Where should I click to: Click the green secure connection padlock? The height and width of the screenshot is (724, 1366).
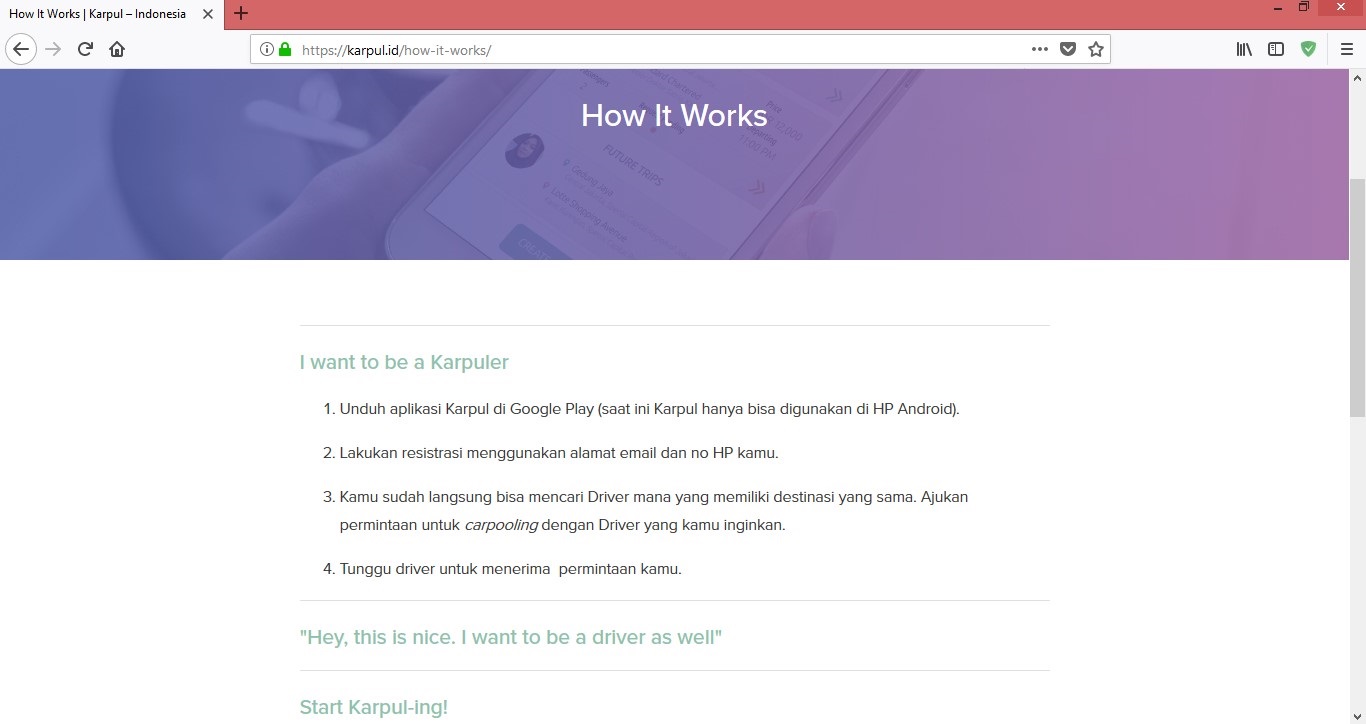(285, 49)
